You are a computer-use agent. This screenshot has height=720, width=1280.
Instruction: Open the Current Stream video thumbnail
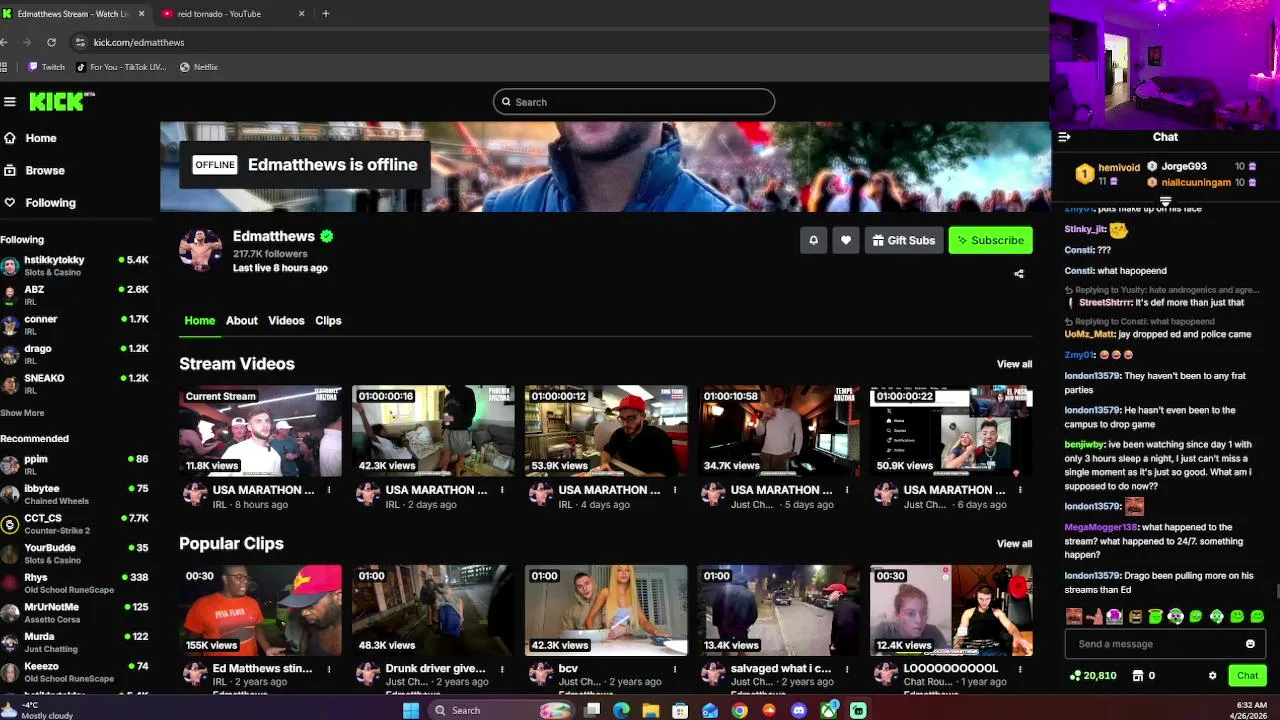click(x=260, y=431)
